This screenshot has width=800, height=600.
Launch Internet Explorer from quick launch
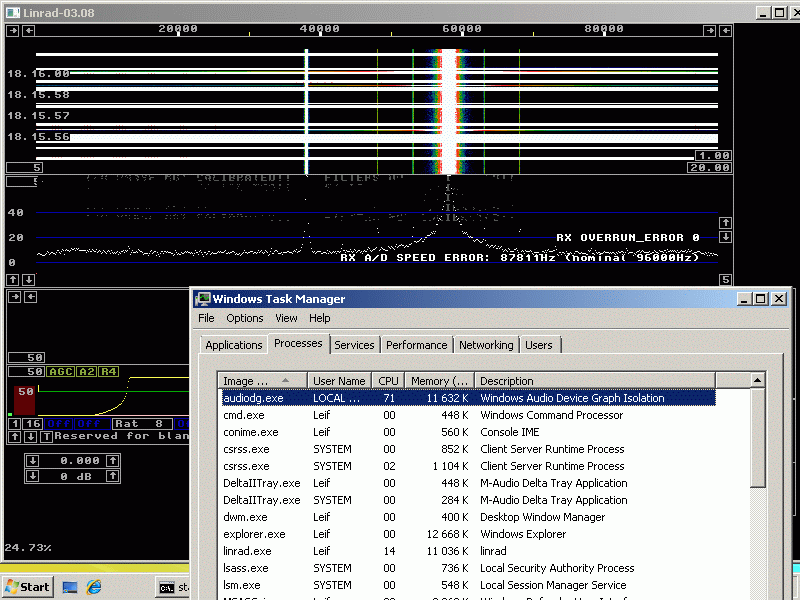[93, 587]
